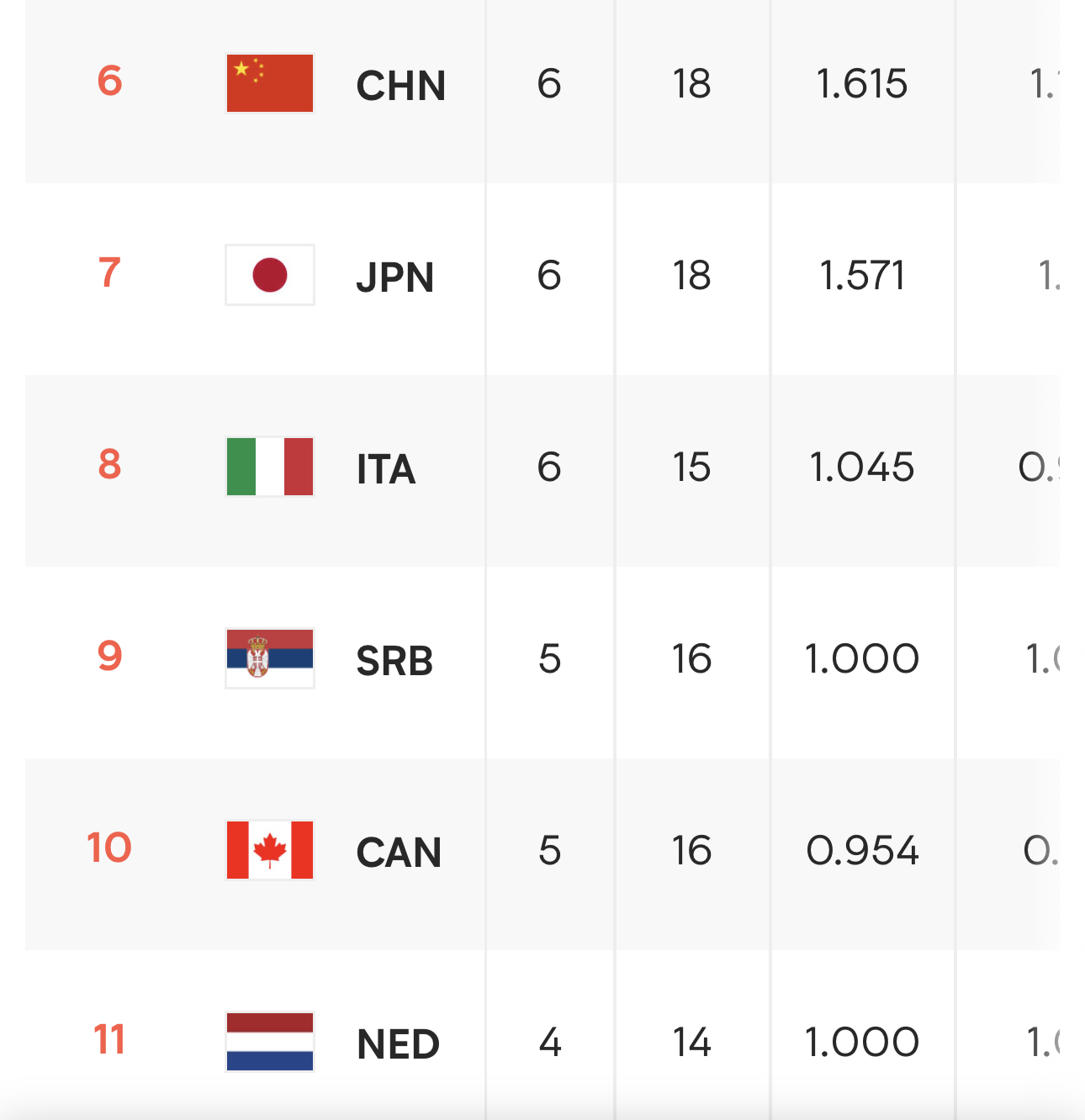Click the China flag icon
This screenshot has height=1120, width=1085.
(x=270, y=83)
